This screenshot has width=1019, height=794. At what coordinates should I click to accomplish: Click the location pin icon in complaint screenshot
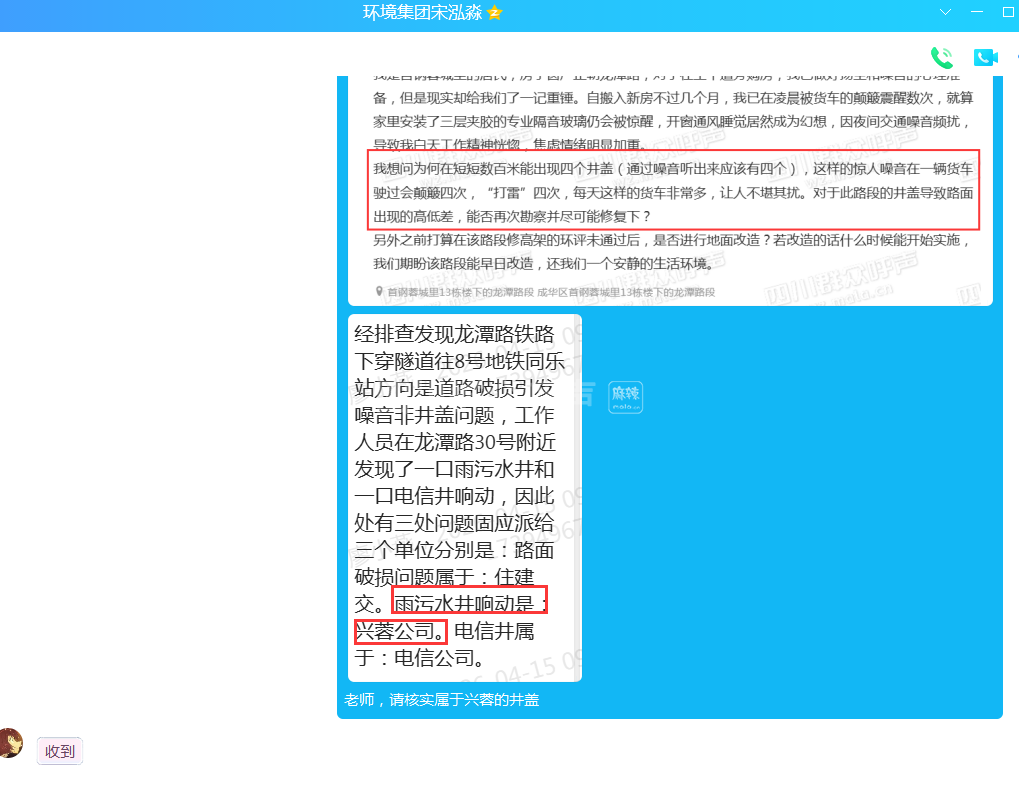click(x=379, y=292)
